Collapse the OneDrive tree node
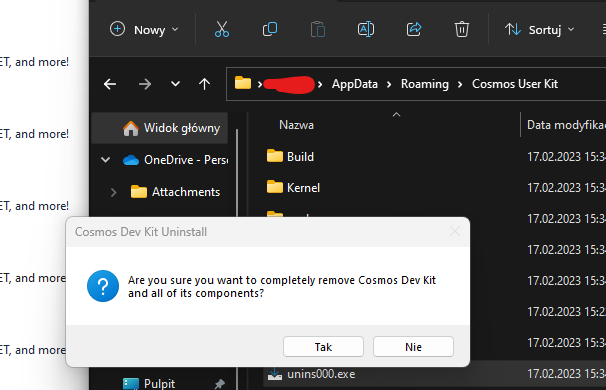This screenshot has width=606, height=390. point(106,160)
